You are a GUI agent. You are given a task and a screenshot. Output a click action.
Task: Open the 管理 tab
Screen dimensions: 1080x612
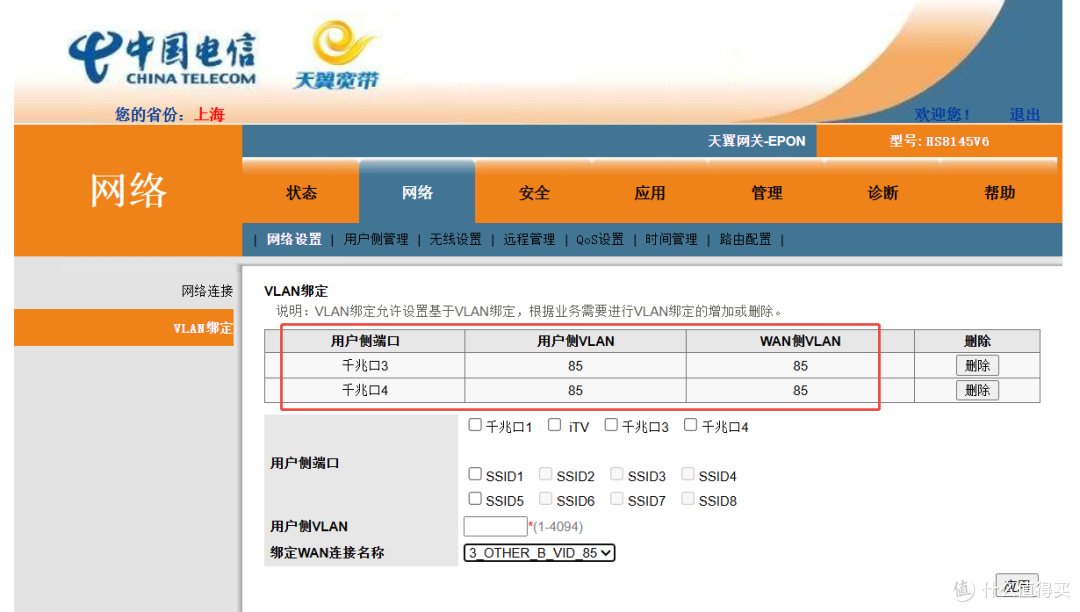point(767,193)
